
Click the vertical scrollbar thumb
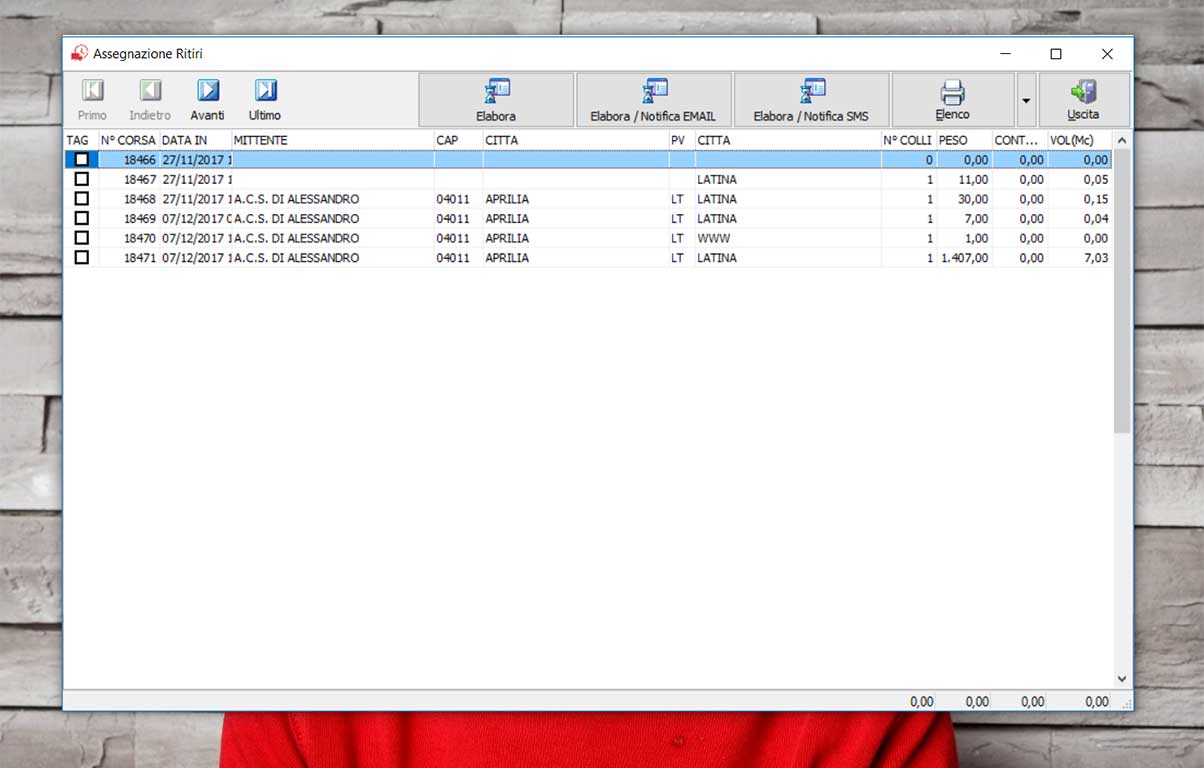(1122, 291)
